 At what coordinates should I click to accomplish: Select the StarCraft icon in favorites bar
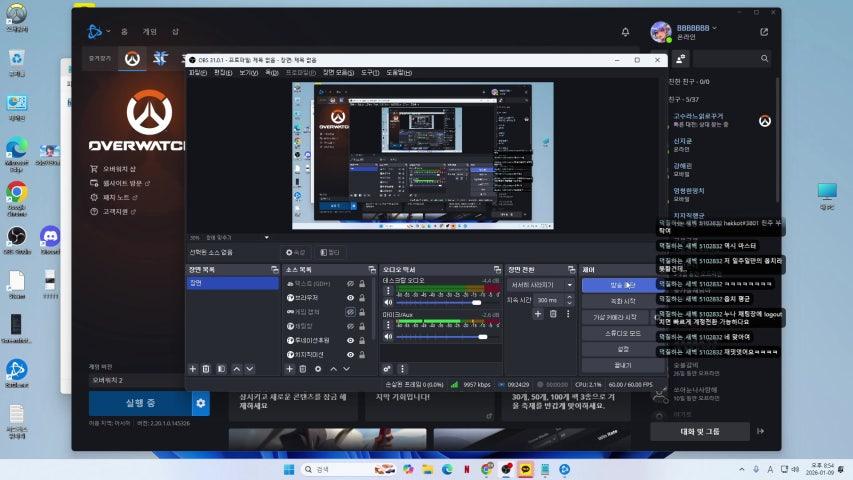(160, 59)
